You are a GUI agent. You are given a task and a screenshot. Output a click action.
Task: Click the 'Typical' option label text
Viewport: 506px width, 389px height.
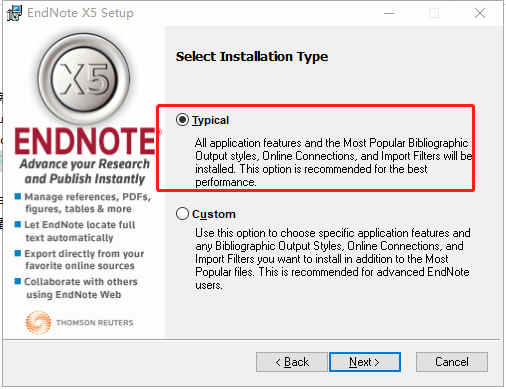[210, 120]
